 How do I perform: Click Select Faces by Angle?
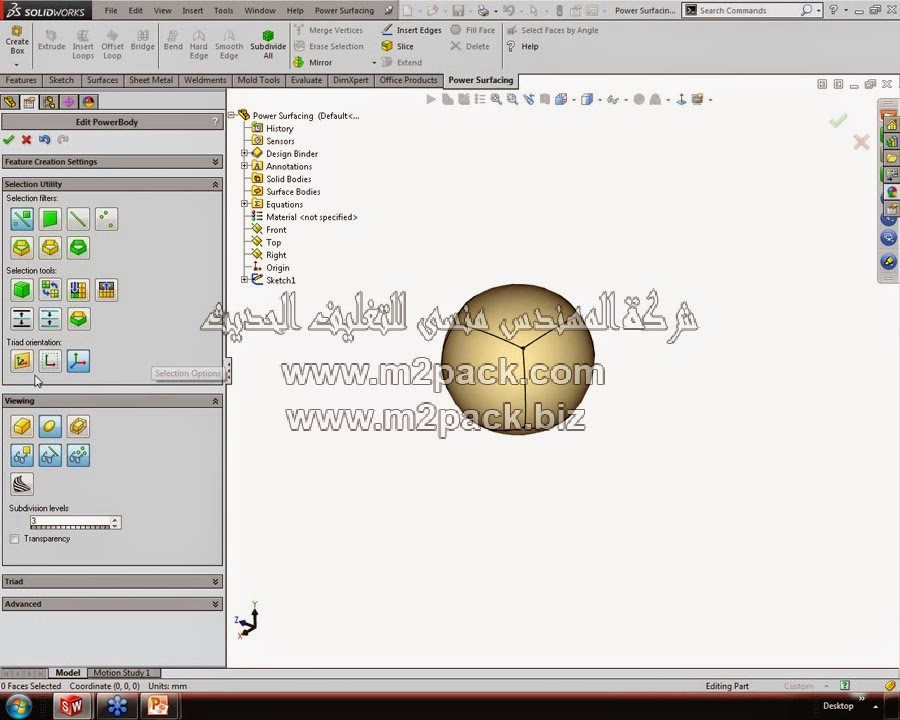point(552,30)
